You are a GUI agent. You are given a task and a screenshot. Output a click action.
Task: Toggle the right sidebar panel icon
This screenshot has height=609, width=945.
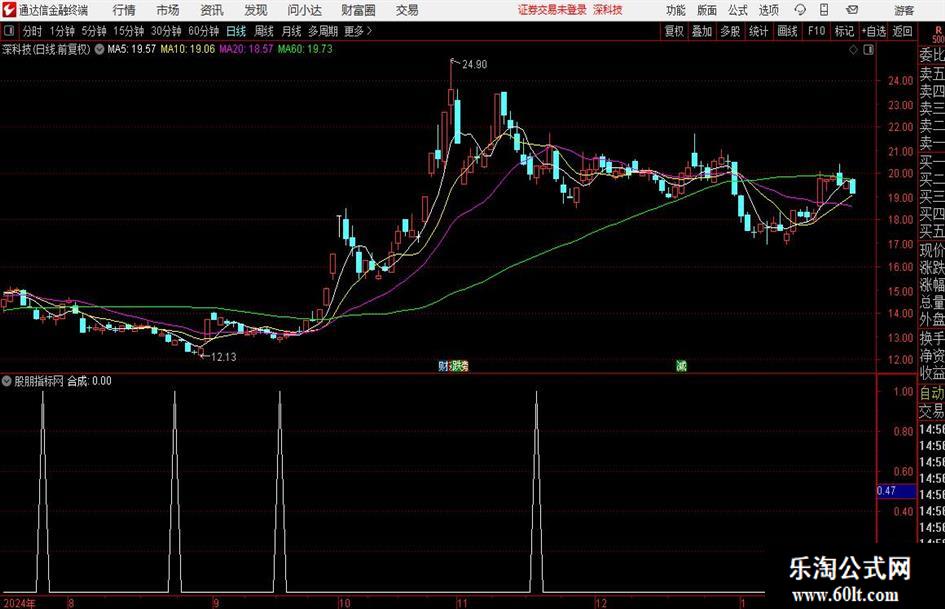868,50
